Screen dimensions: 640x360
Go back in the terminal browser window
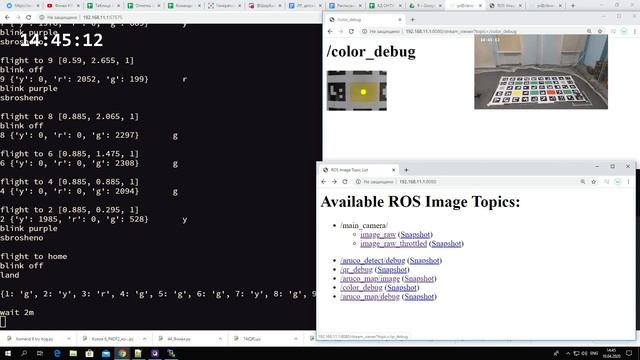pos(7,18)
